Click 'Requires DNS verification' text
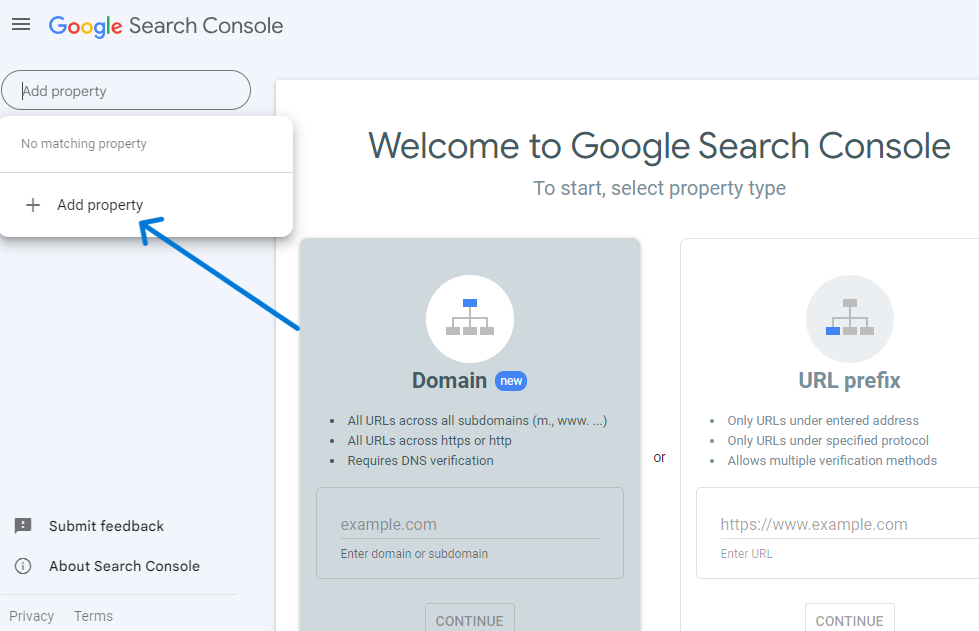979x631 pixels. 420,461
